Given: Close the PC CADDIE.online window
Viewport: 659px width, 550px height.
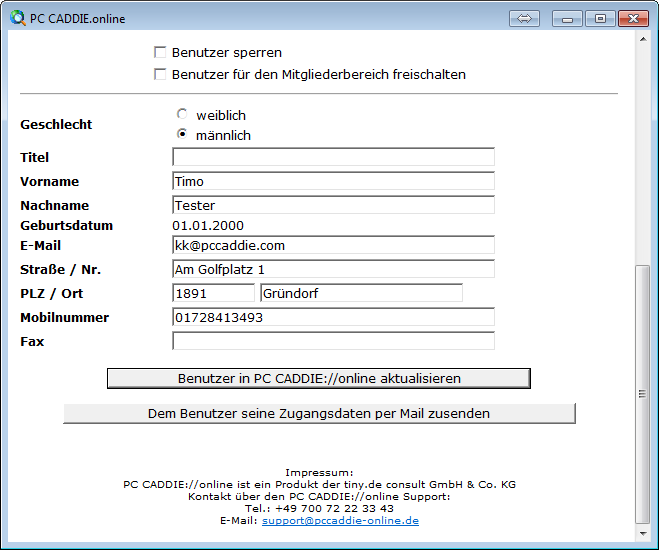Looking at the screenshot, I should 633,18.
